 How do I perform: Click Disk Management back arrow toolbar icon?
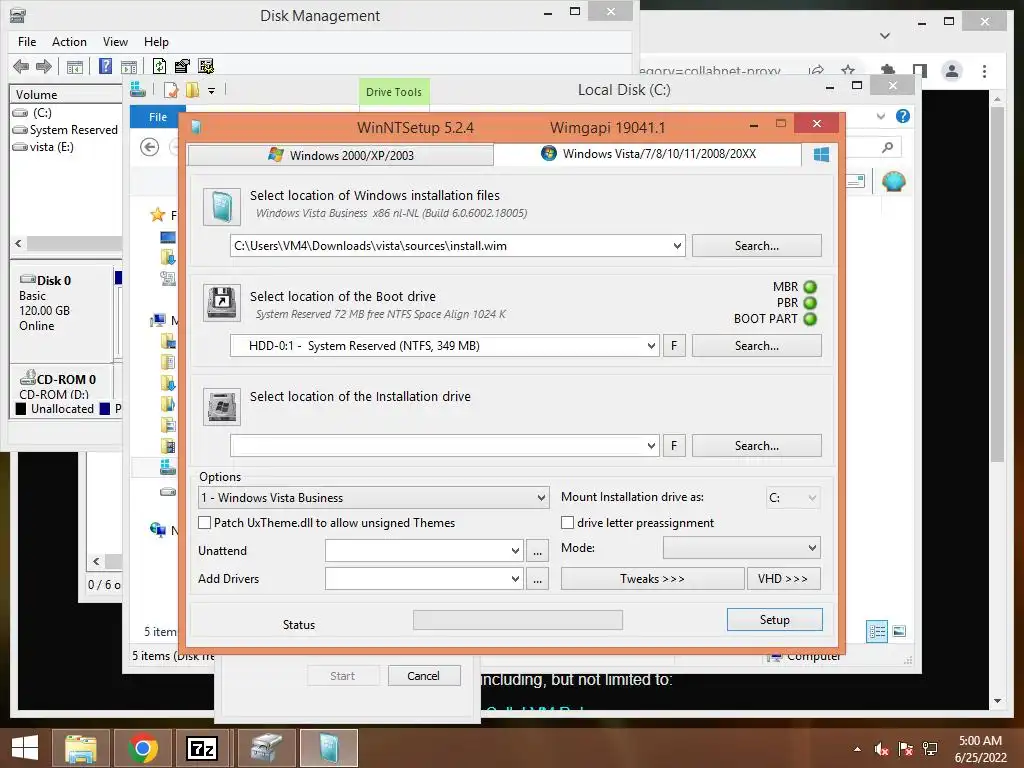[21, 66]
